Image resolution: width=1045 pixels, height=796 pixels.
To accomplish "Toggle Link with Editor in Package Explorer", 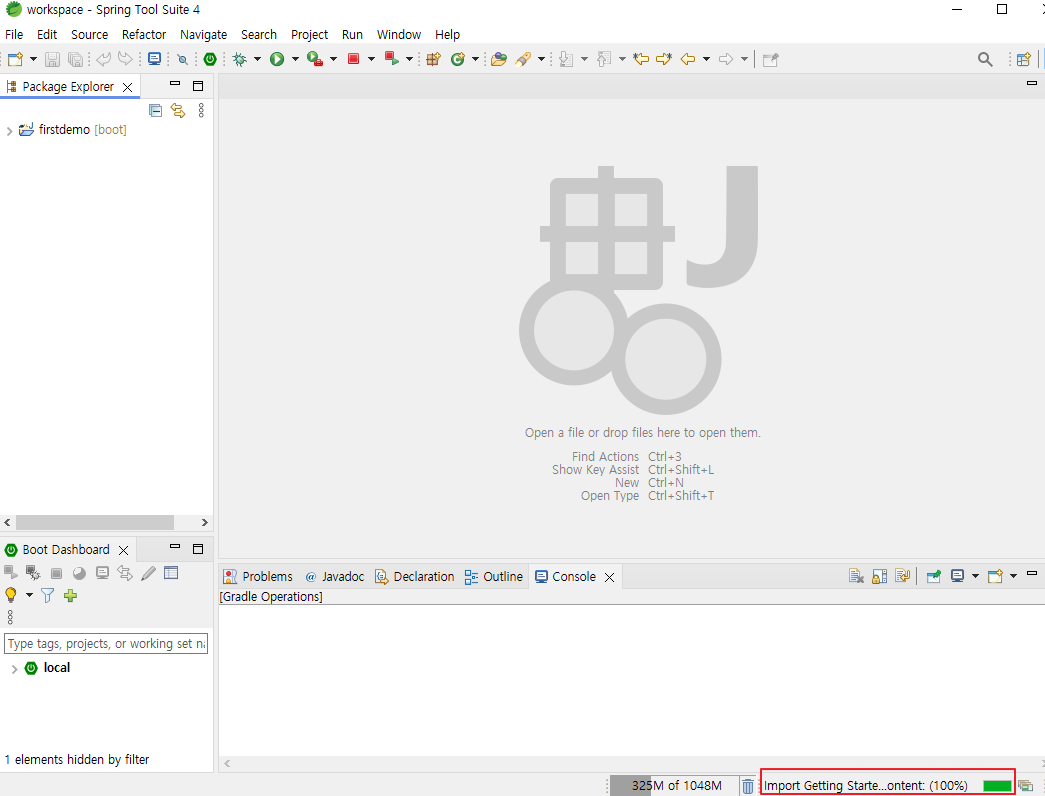I will click(x=178, y=111).
